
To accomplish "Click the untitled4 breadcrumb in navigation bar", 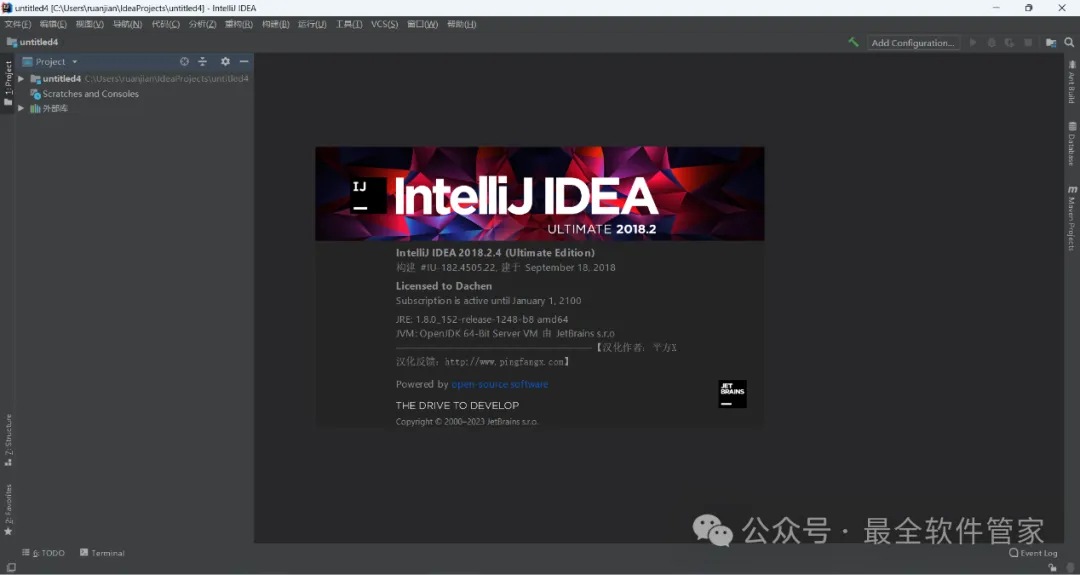I will pos(32,42).
